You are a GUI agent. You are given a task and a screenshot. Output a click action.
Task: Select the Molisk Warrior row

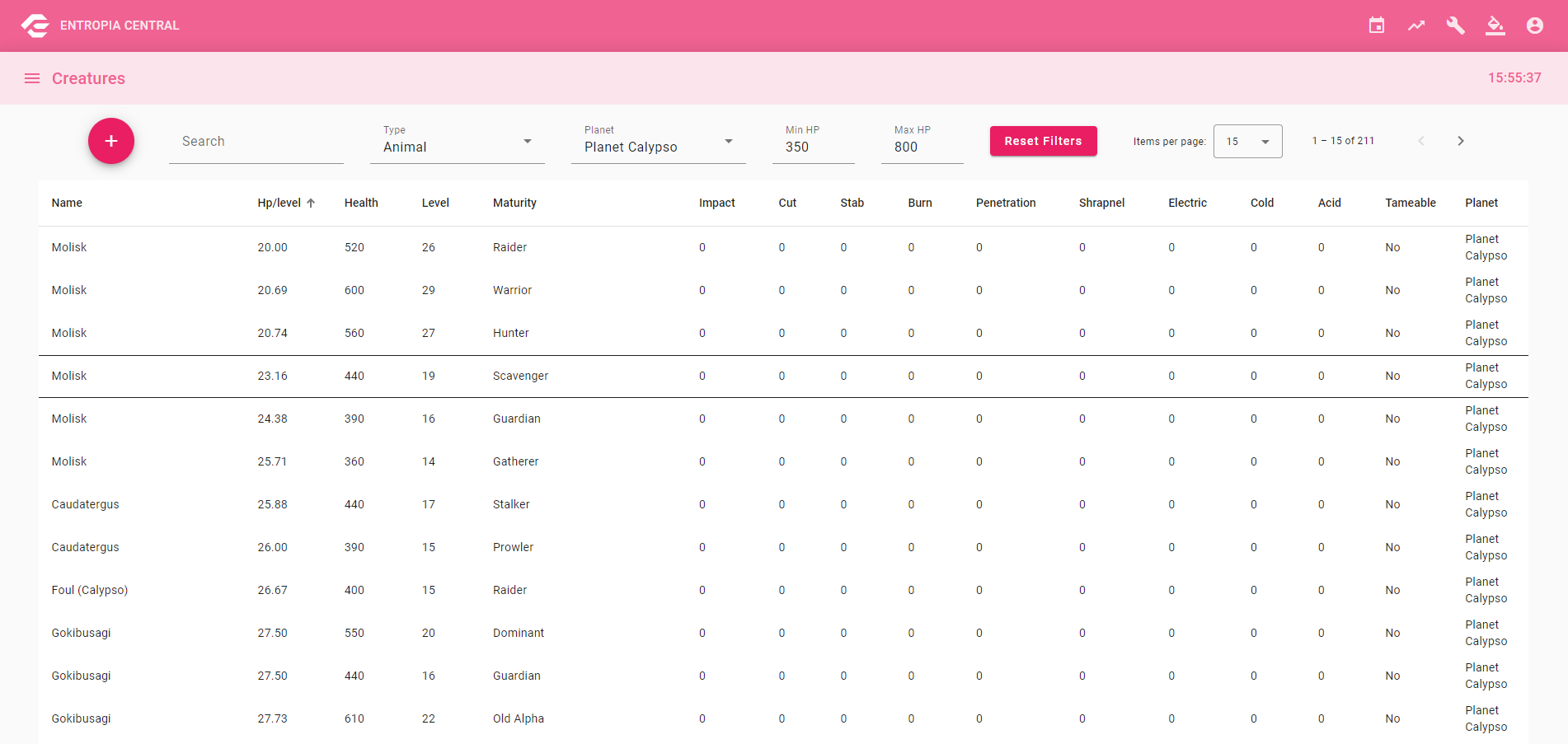783,290
